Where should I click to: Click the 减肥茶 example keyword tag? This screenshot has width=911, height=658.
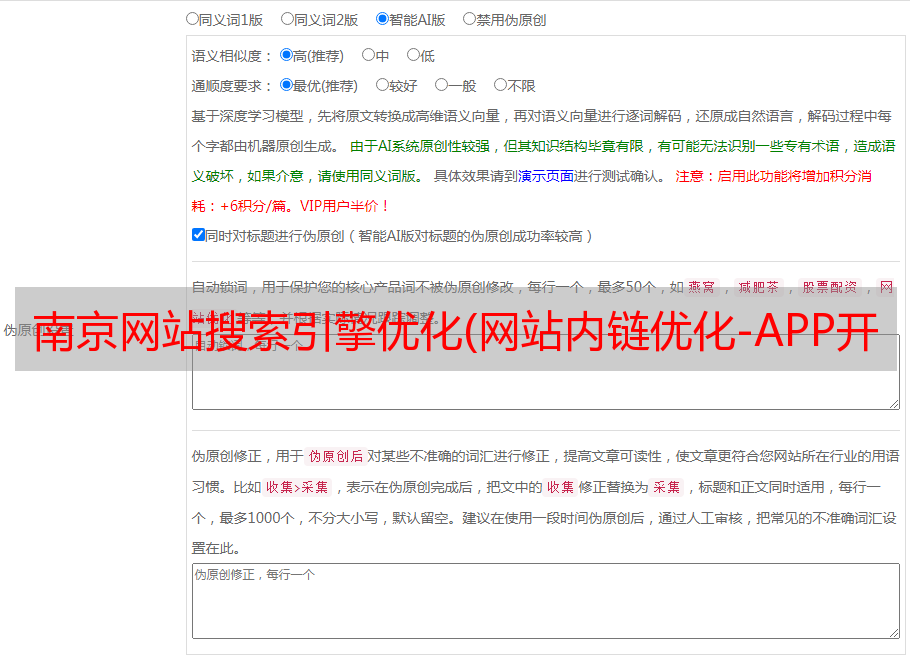pyautogui.click(x=758, y=287)
